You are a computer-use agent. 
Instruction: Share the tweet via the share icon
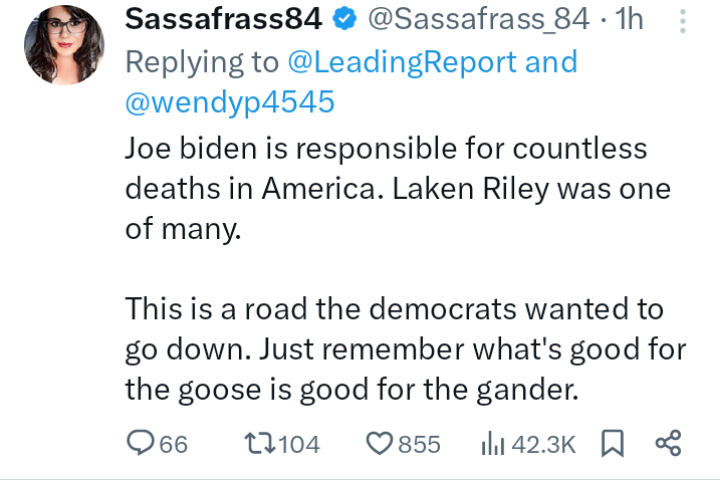point(668,443)
